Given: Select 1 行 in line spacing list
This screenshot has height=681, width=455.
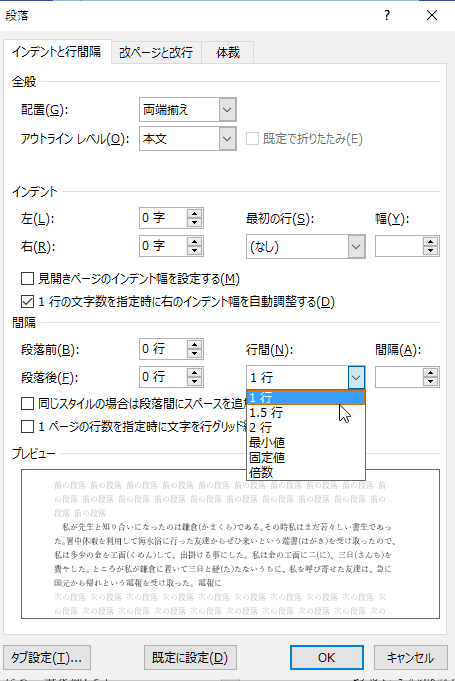Looking at the screenshot, I should [306, 397].
